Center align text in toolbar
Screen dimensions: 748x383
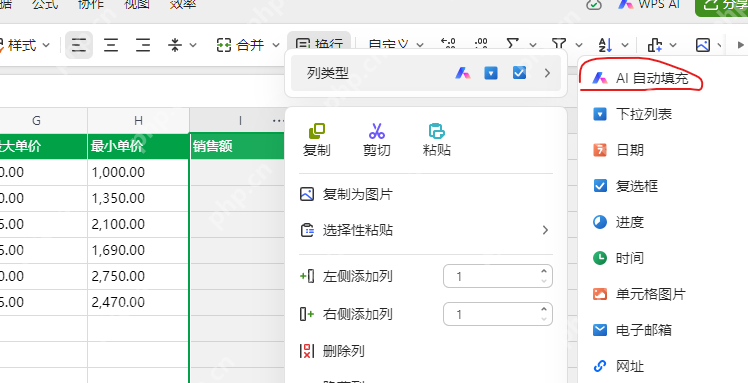click(111, 45)
